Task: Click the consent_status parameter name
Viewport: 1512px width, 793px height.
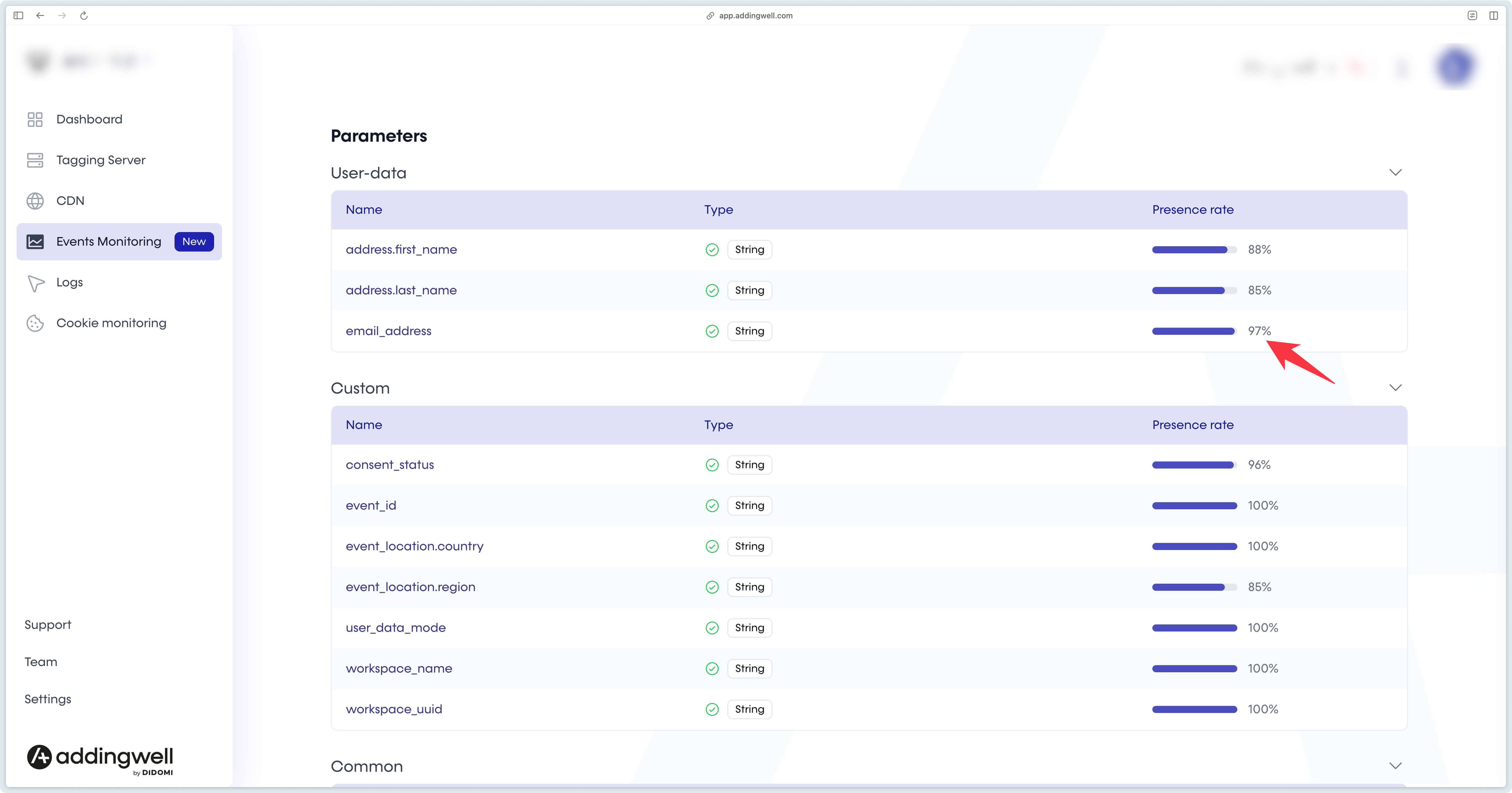Action: pyautogui.click(x=390, y=466)
